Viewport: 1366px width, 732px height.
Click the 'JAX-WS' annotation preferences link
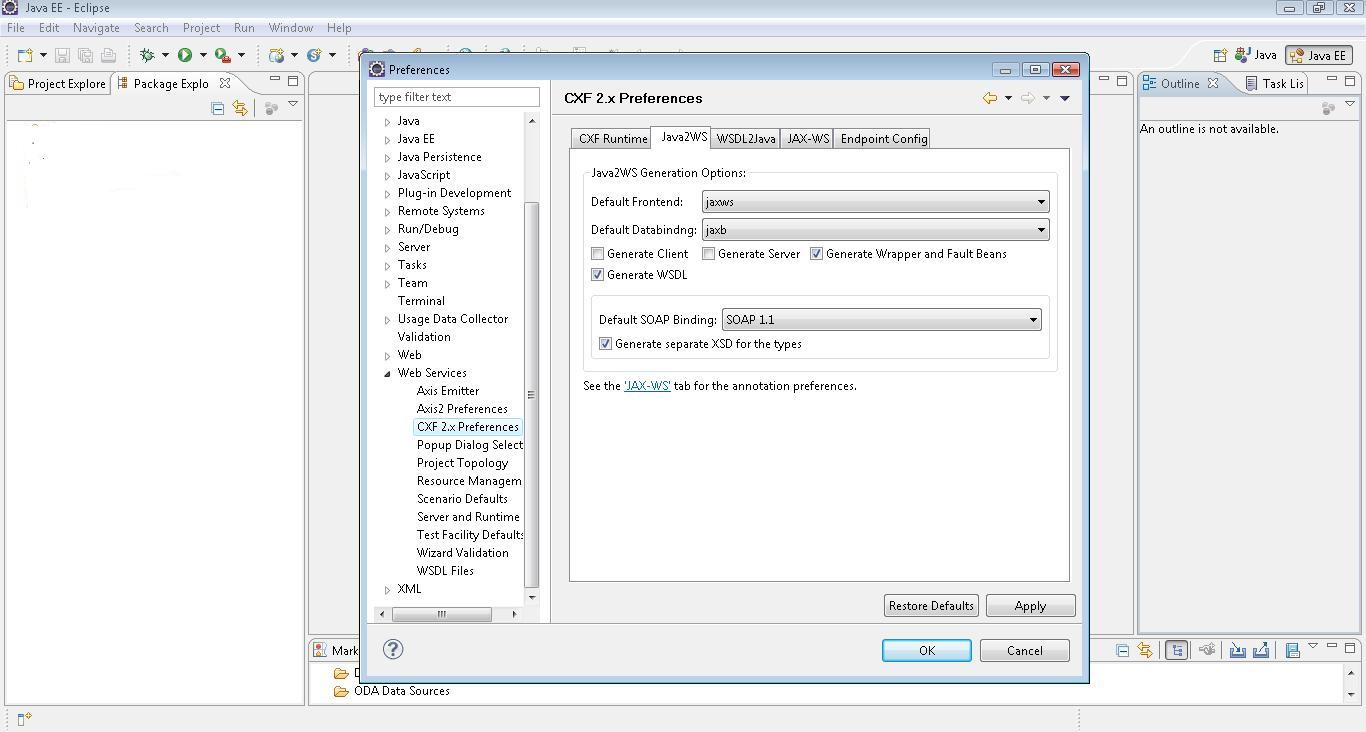coord(646,385)
